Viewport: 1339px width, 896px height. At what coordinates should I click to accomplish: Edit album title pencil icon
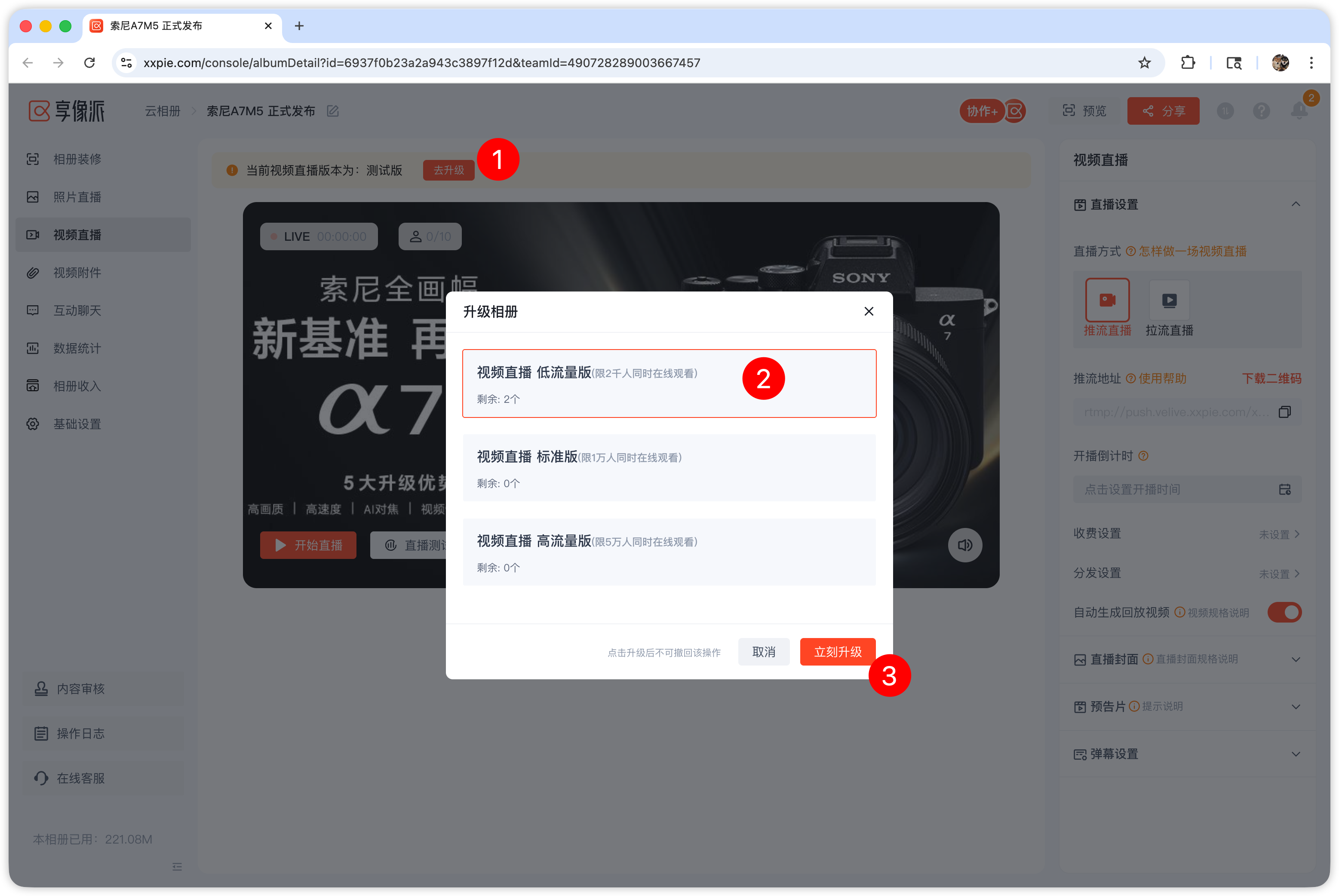[x=333, y=111]
